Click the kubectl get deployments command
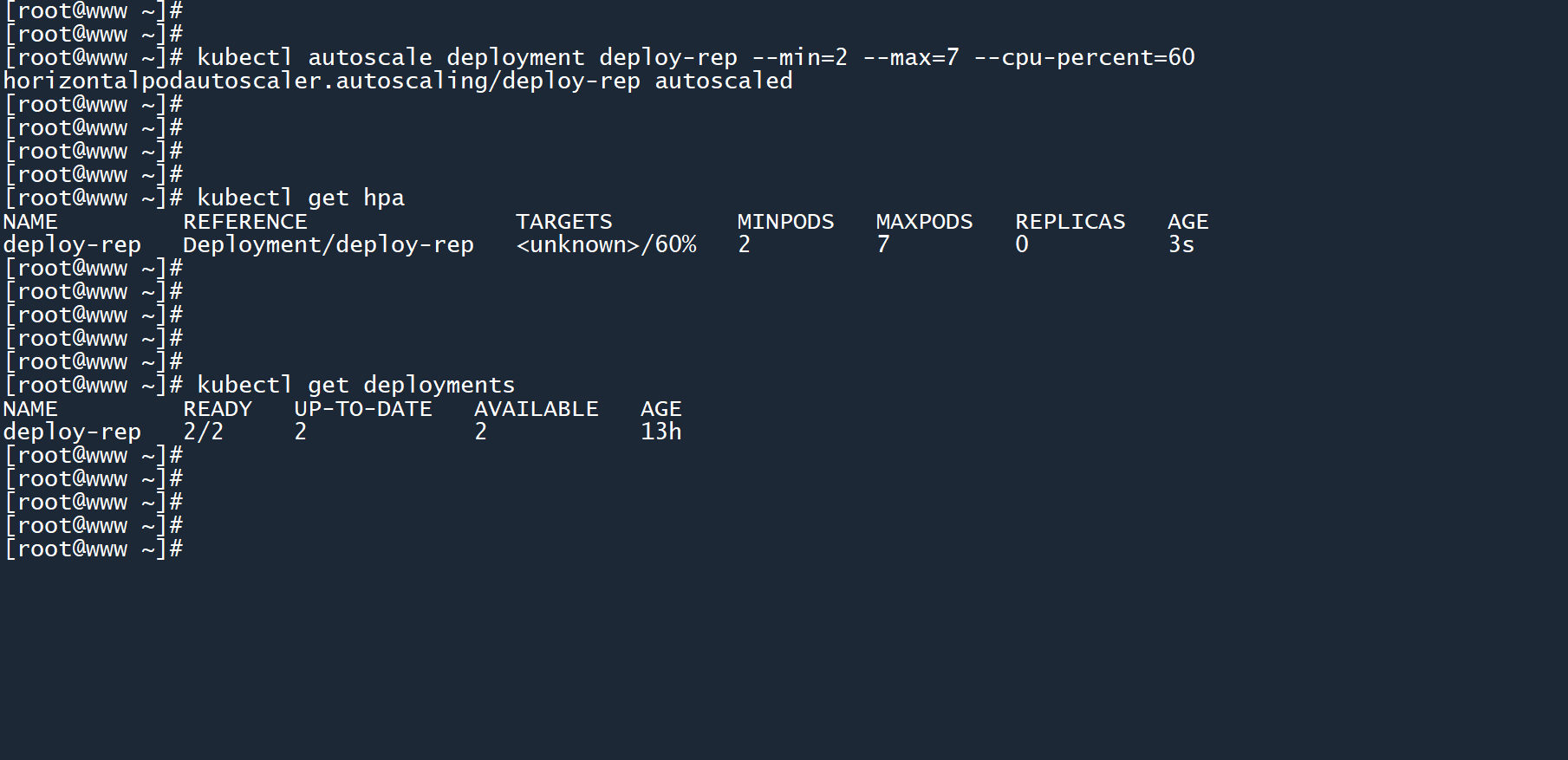1568x760 pixels. [355, 386]
